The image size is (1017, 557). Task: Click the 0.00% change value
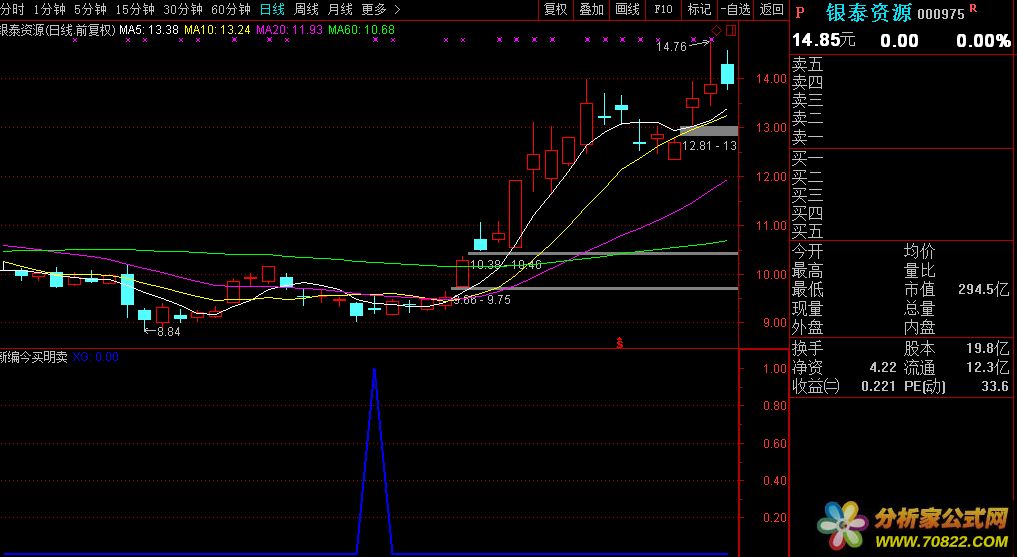click(983, 41)
